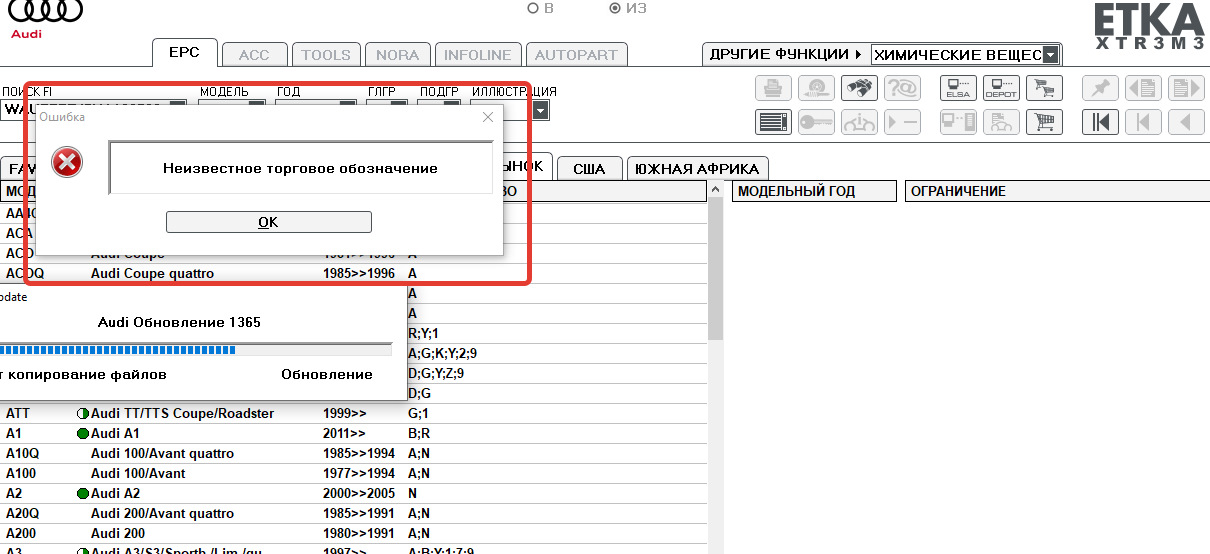
Task: Select the 'В' radio button
Action: tap(533, 8)
